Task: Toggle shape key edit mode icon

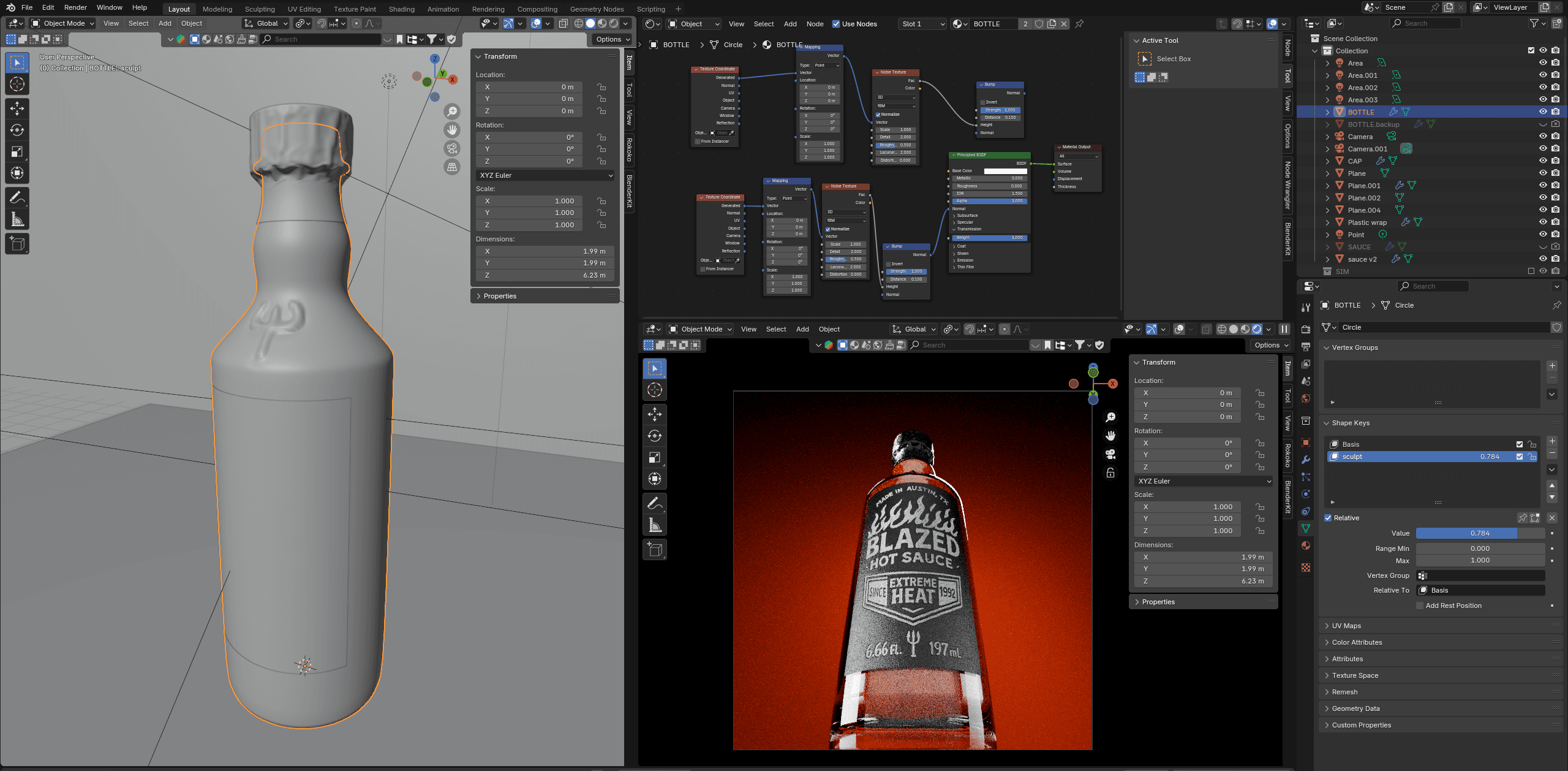Action: (x=1535, y=518)
